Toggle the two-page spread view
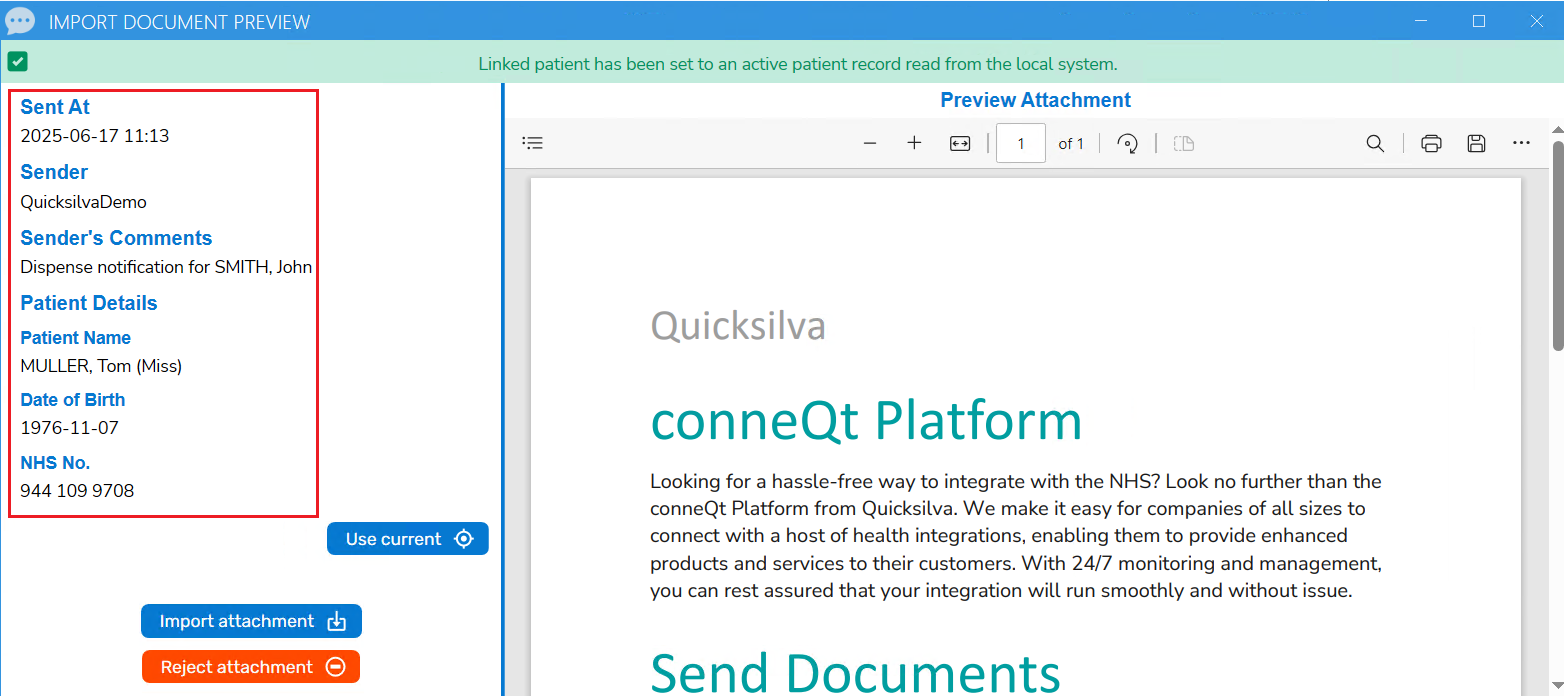This screenshot has width=1564, height=696. [1183, 143]
